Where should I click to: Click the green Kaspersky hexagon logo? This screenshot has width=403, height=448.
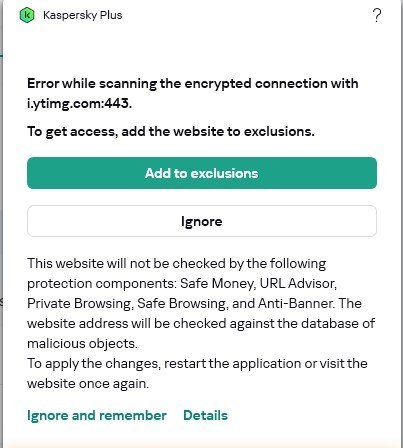click(x=27, y=15)
